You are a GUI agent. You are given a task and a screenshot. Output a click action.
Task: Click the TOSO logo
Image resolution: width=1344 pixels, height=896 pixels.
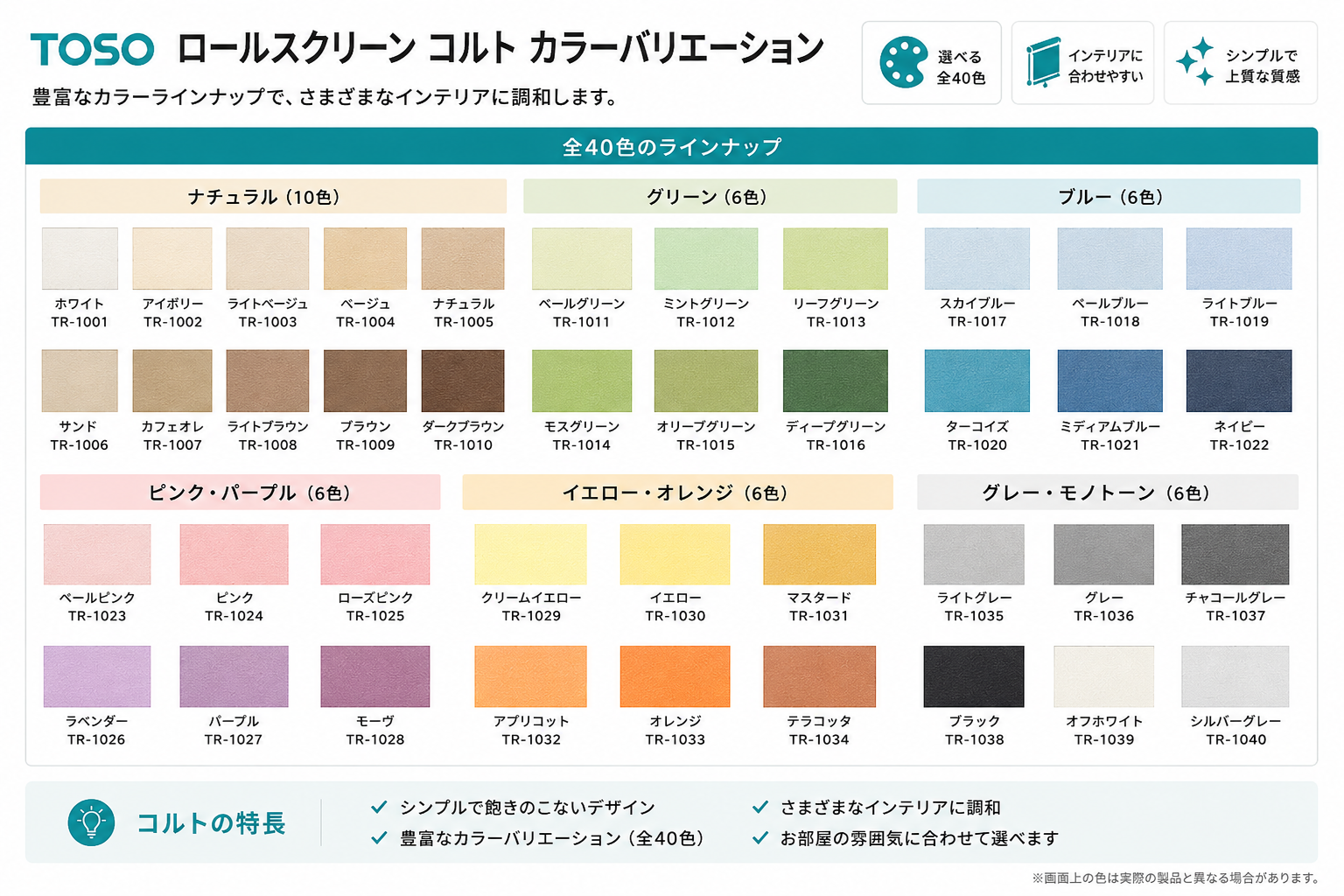click(92, 49)
